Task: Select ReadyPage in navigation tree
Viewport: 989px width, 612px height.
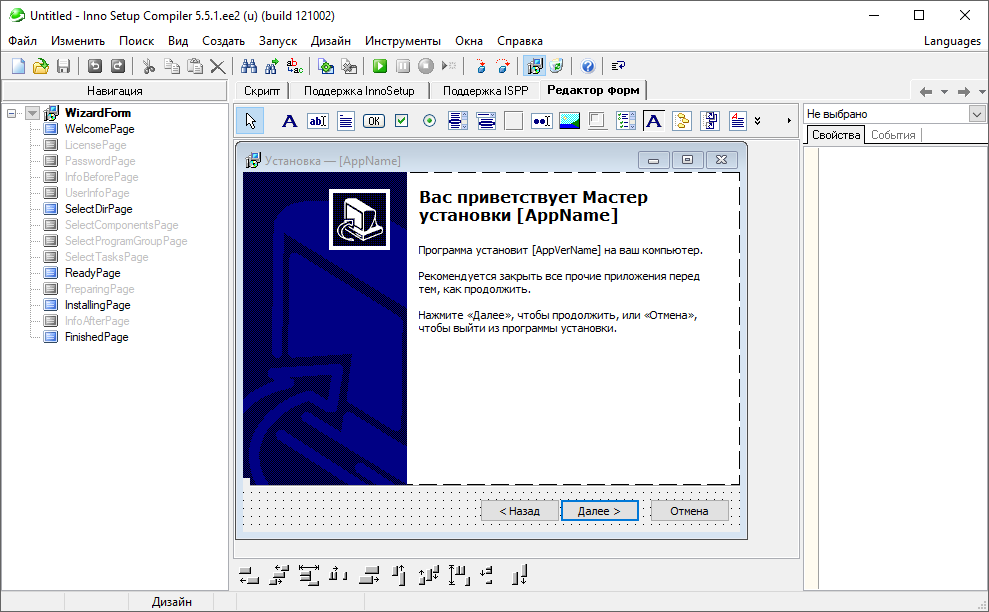Action: [x=93, y=273]
